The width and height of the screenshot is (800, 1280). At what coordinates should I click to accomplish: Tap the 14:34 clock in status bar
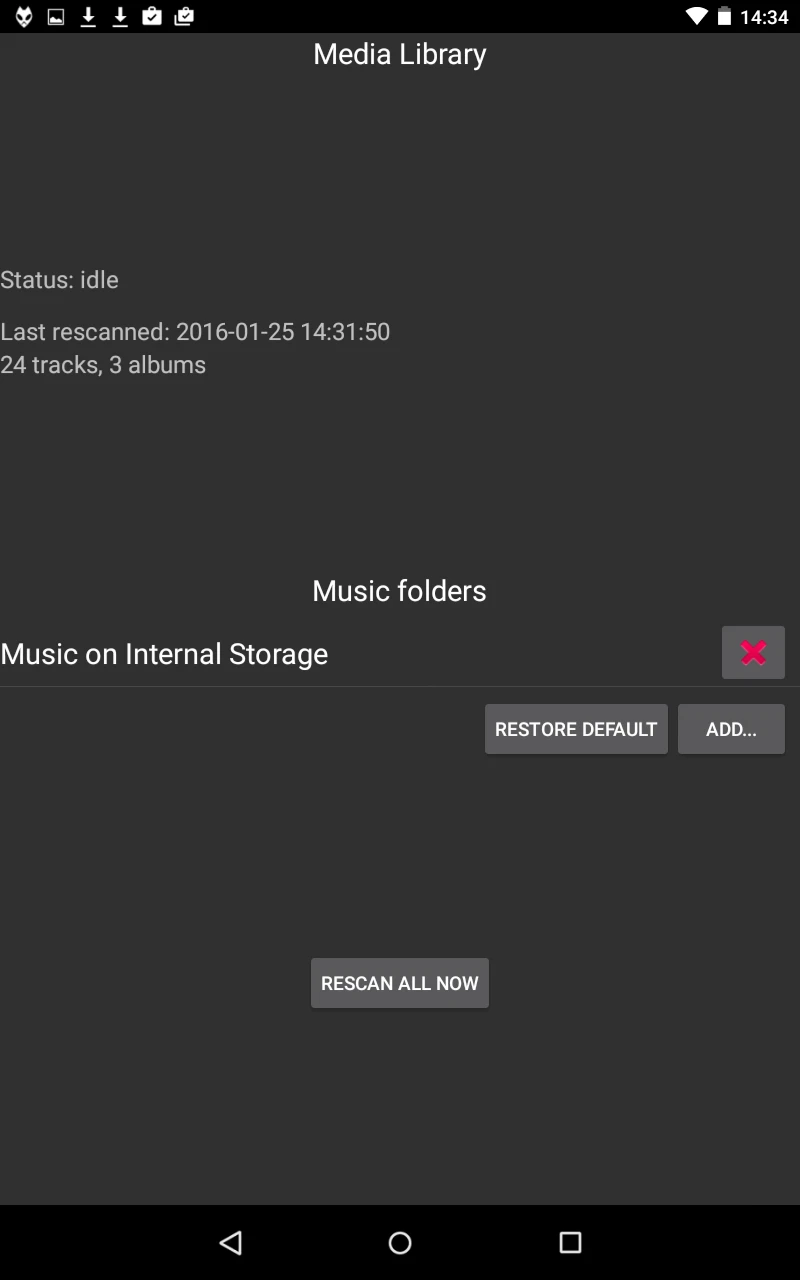(x=764, y=17)
